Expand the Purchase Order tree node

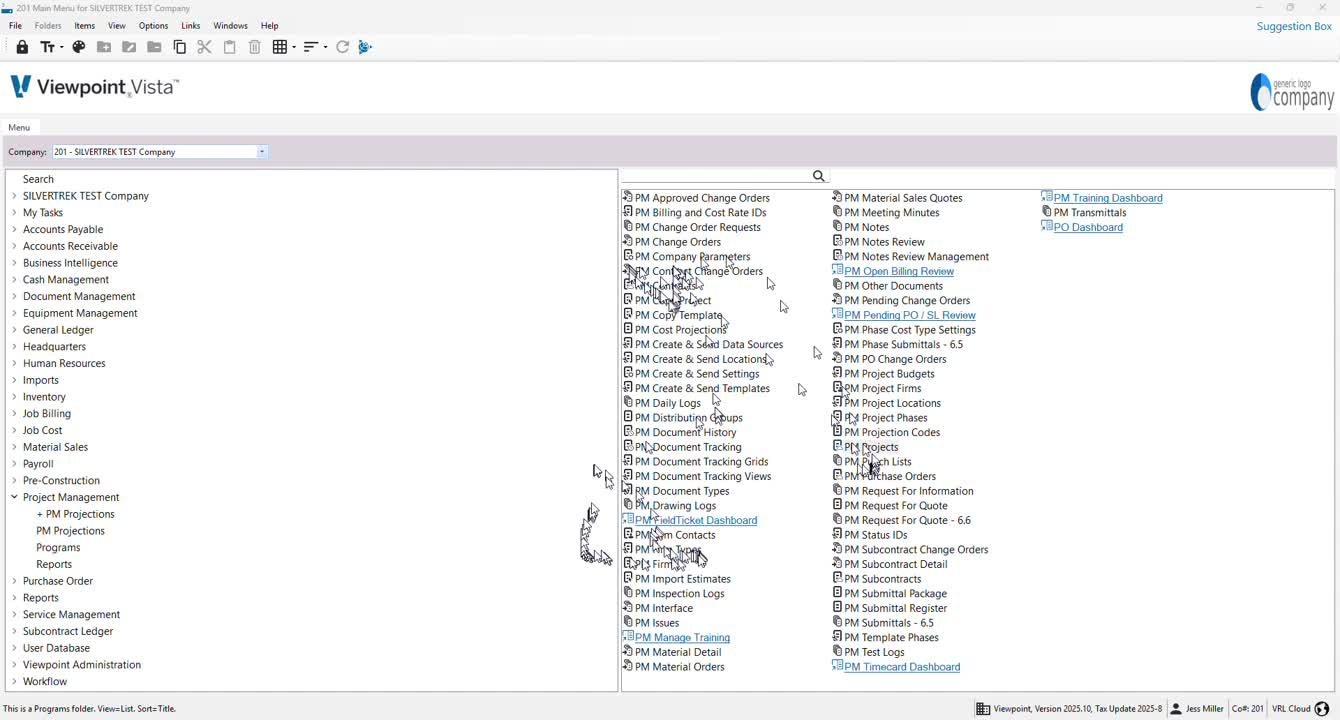pos(14,581)
